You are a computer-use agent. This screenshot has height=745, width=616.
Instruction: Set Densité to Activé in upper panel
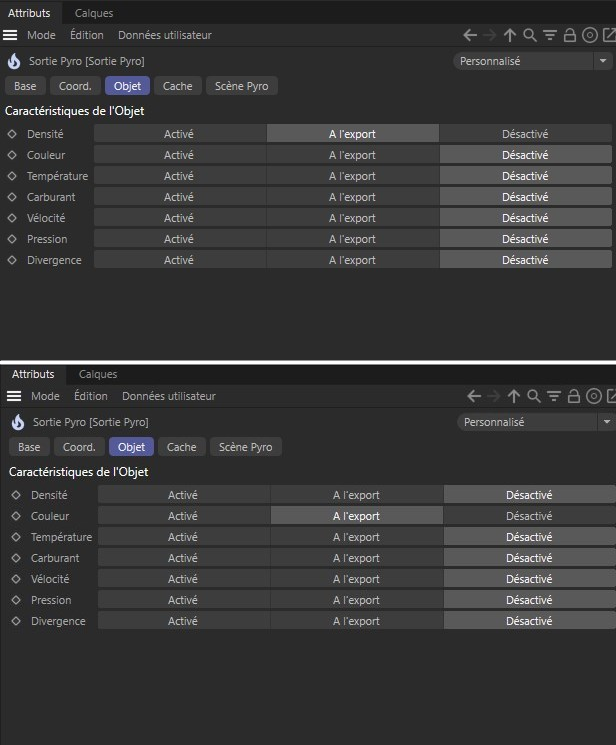(x=179, y=134)
